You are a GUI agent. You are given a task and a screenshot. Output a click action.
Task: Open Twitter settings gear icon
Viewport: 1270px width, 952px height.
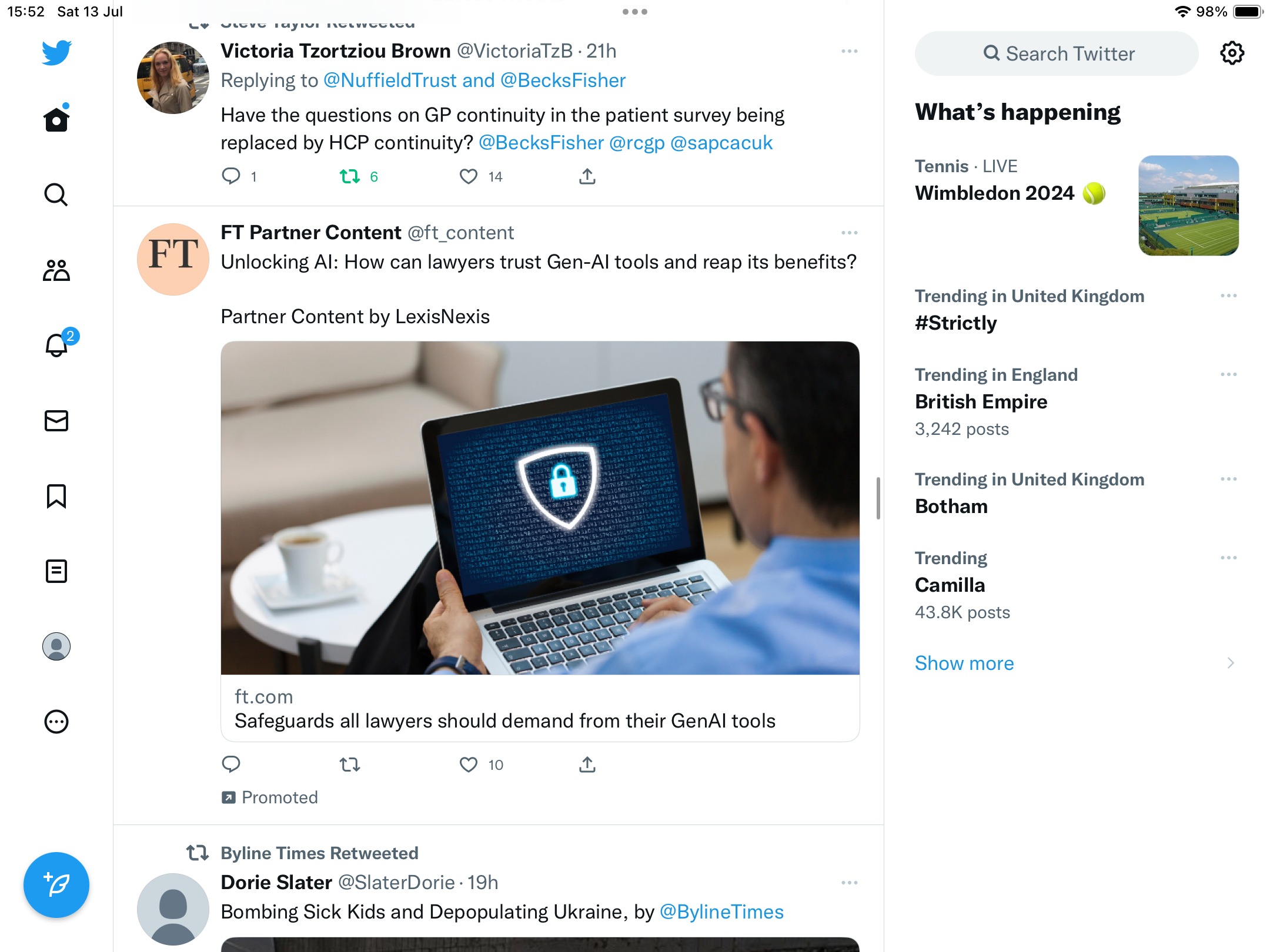click(x=1232, y=53)
